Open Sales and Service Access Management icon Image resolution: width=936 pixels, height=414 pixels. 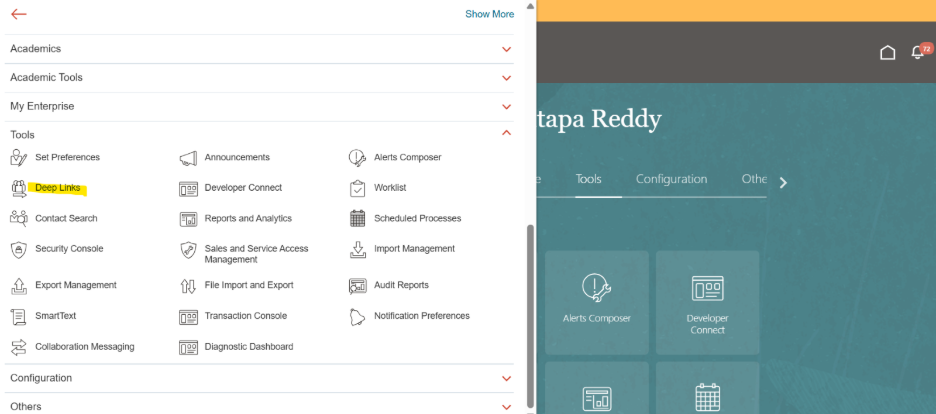click(188, 250)
